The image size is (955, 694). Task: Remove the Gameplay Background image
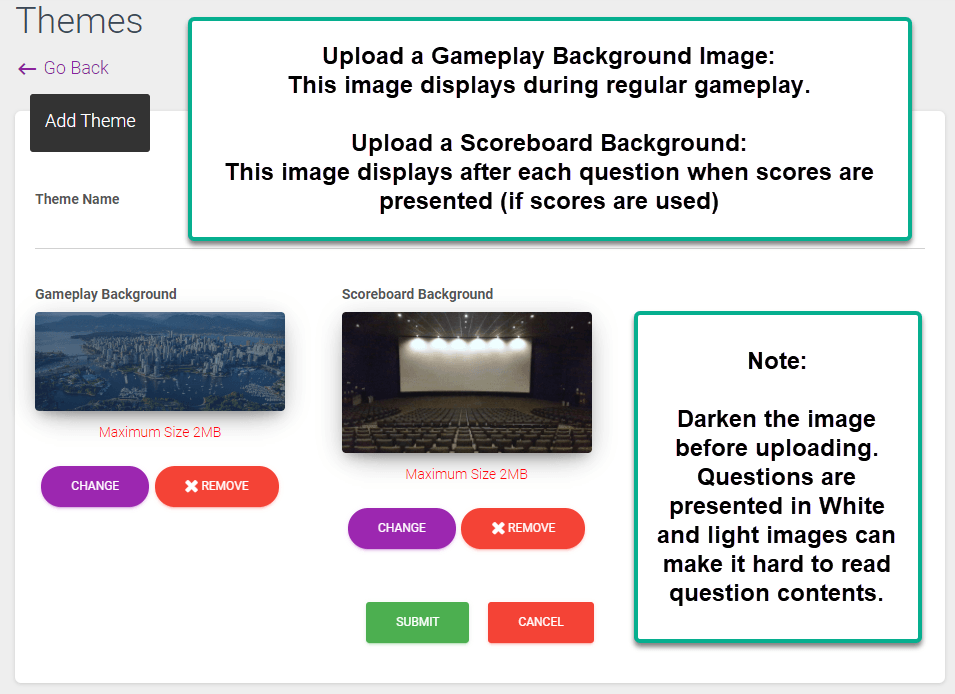216,486
